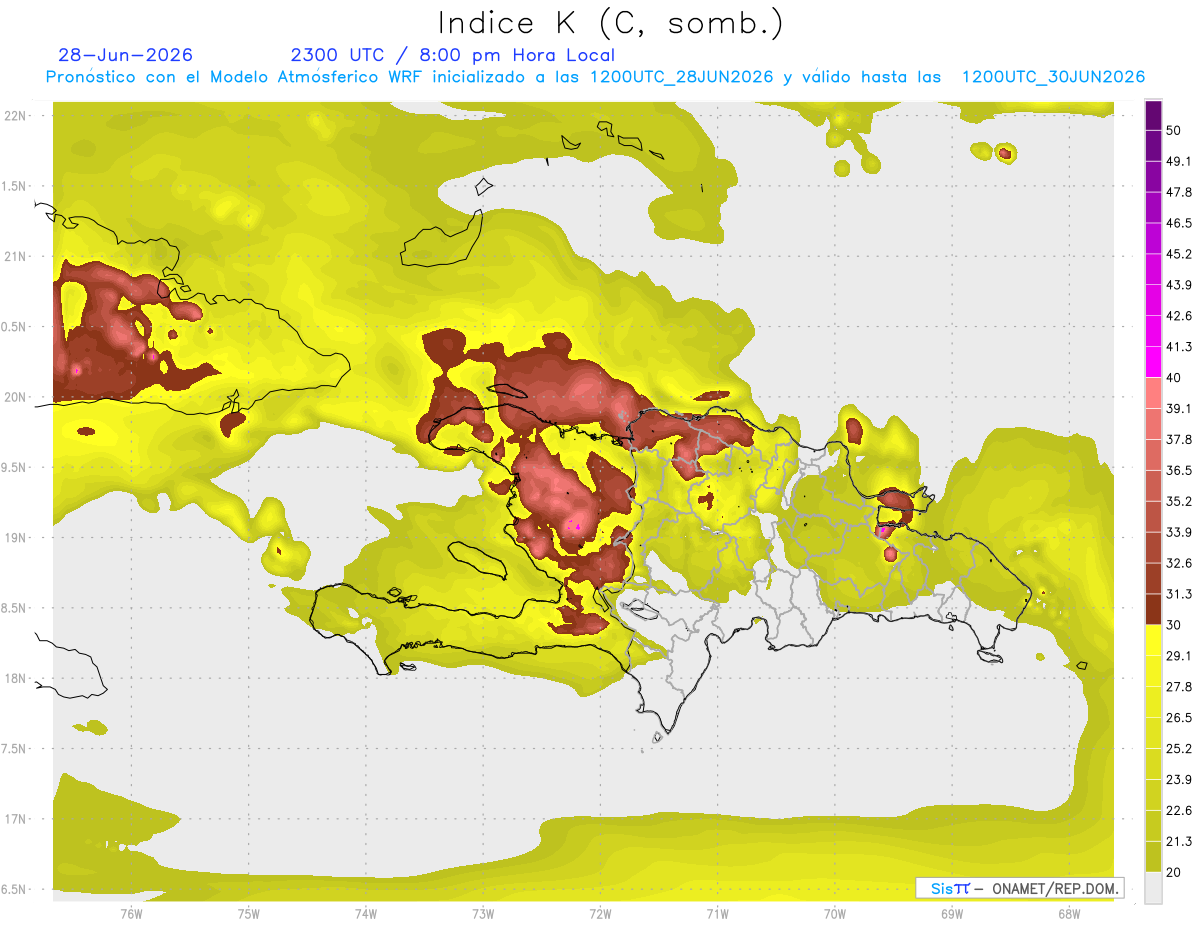Click the '17N' latitude label
Image resolution: width=1200 pixels, height=927 pixels.
tap(17, 819)
